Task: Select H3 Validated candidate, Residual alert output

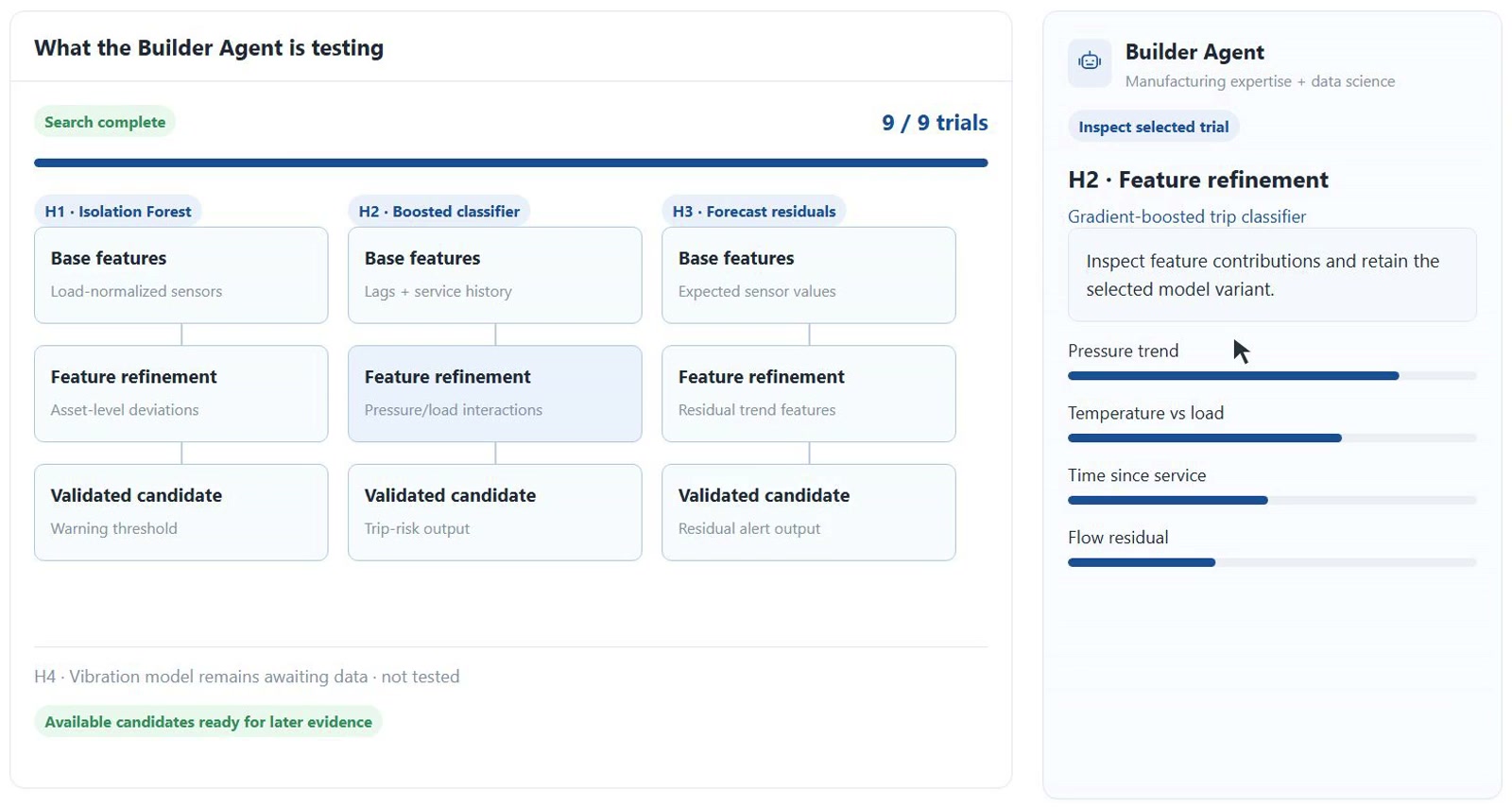Action: coord(809,512)
